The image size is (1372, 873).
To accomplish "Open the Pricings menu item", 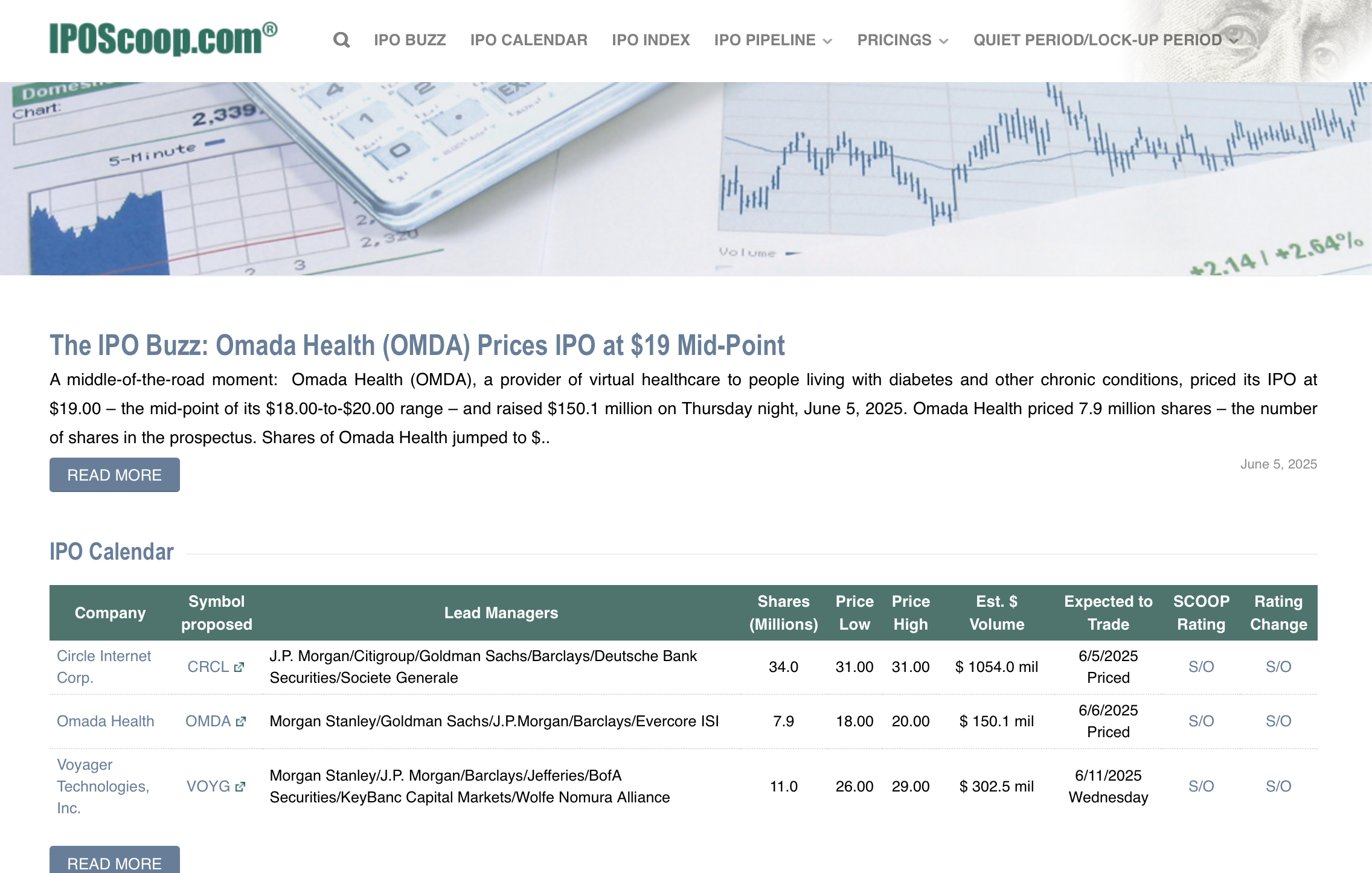I will 894,40.
